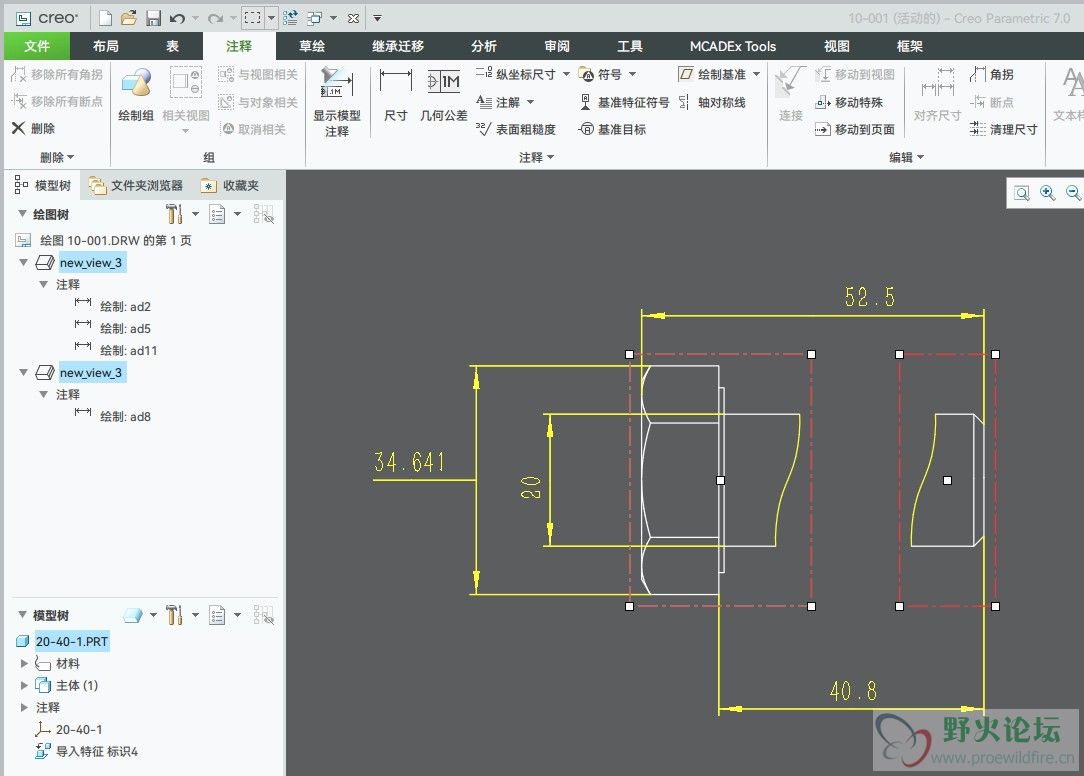
Task: Switch to the 布局 layout tab
Action: pyautogui.click(x=106, y=46)
